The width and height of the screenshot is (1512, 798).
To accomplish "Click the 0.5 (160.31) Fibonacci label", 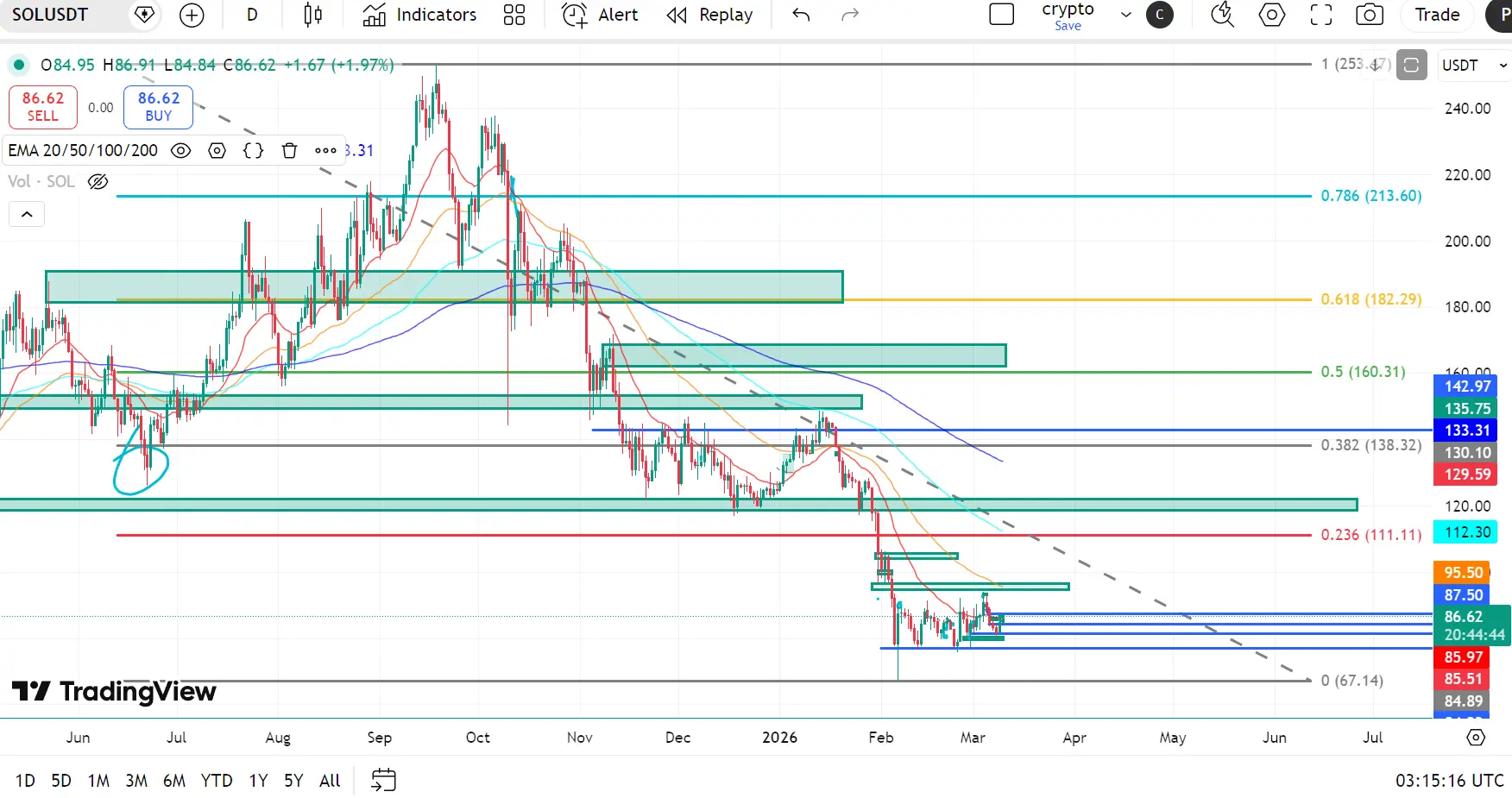I will click(x=1363, y=372).
